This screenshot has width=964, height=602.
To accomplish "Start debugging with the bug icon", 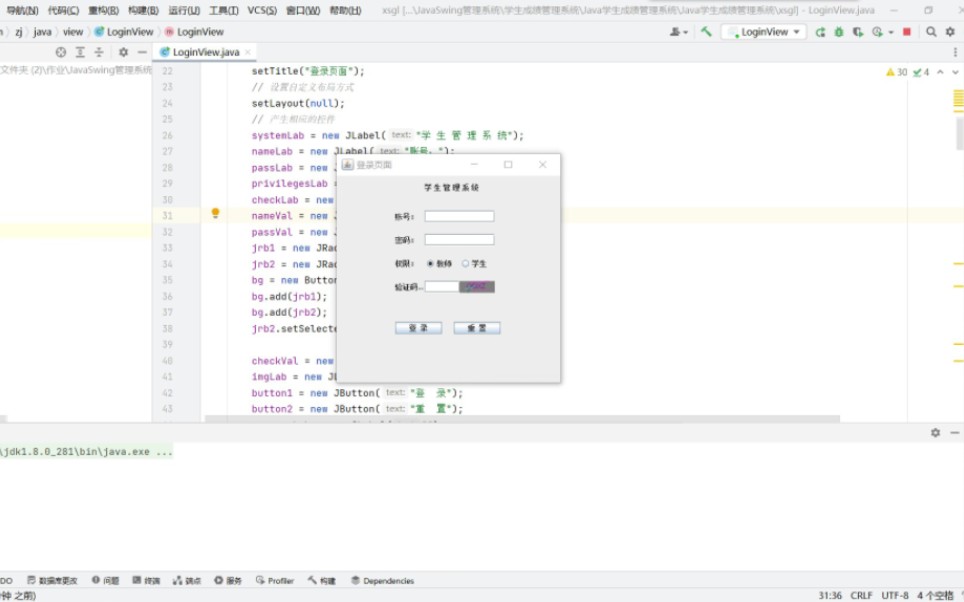I will [x=839, y=32].
